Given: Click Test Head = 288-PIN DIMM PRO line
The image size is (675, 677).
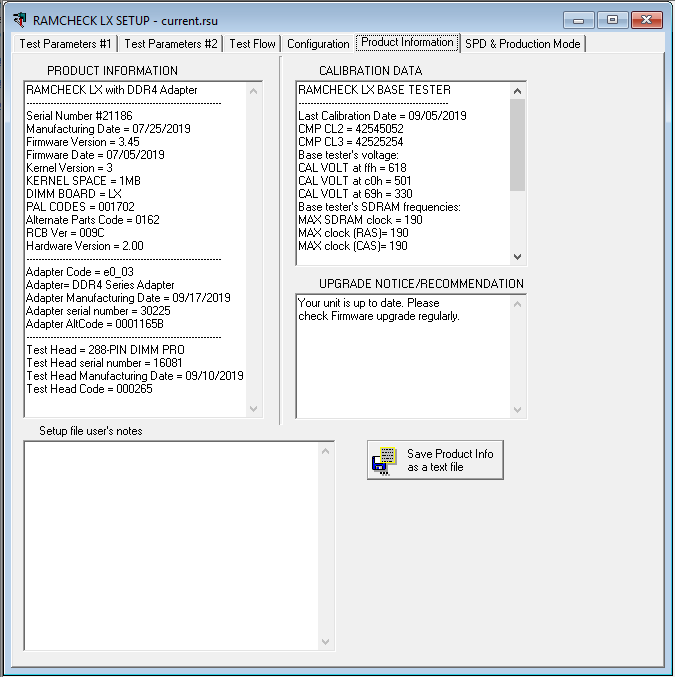Looking at the screenshot, I should tap(105, 350).
